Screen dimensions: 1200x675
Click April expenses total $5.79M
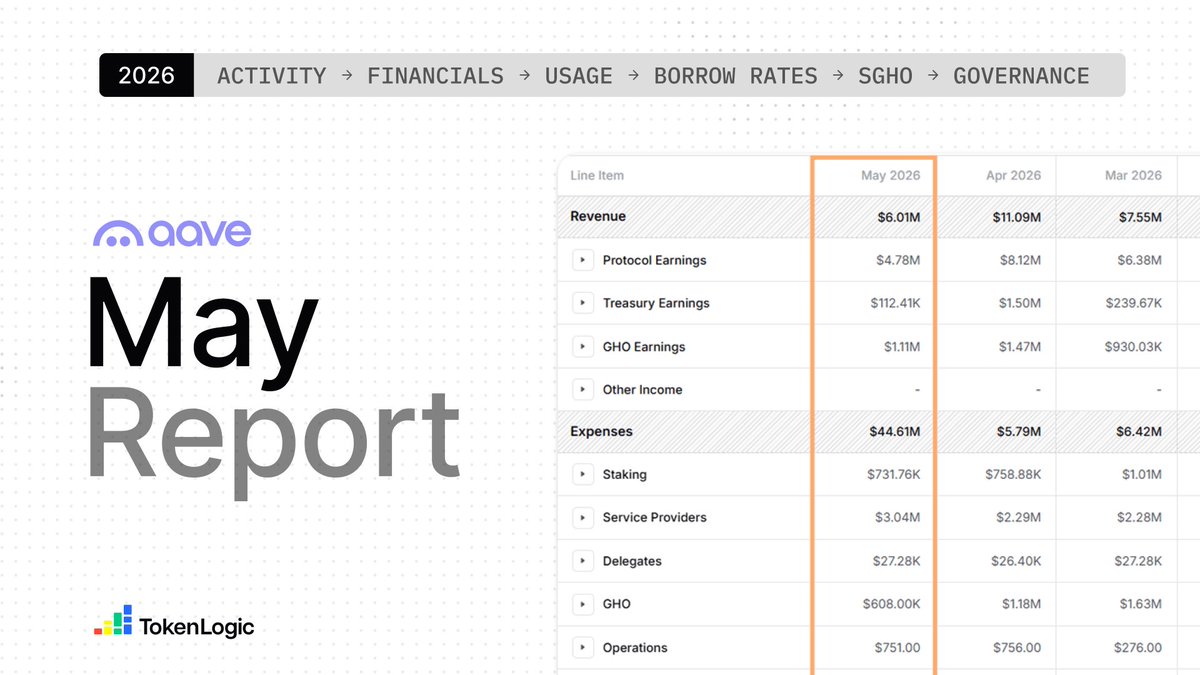click(1017, 432)
